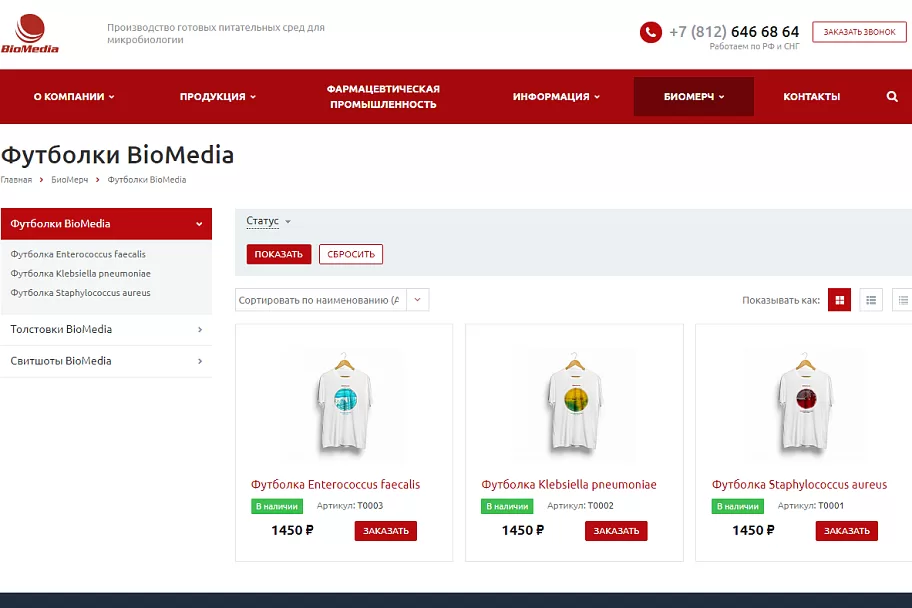Image resolution: width=912 pixels, height=608 pixels.
Task: Switch to list view icon
Action: (x=871, y=300)
